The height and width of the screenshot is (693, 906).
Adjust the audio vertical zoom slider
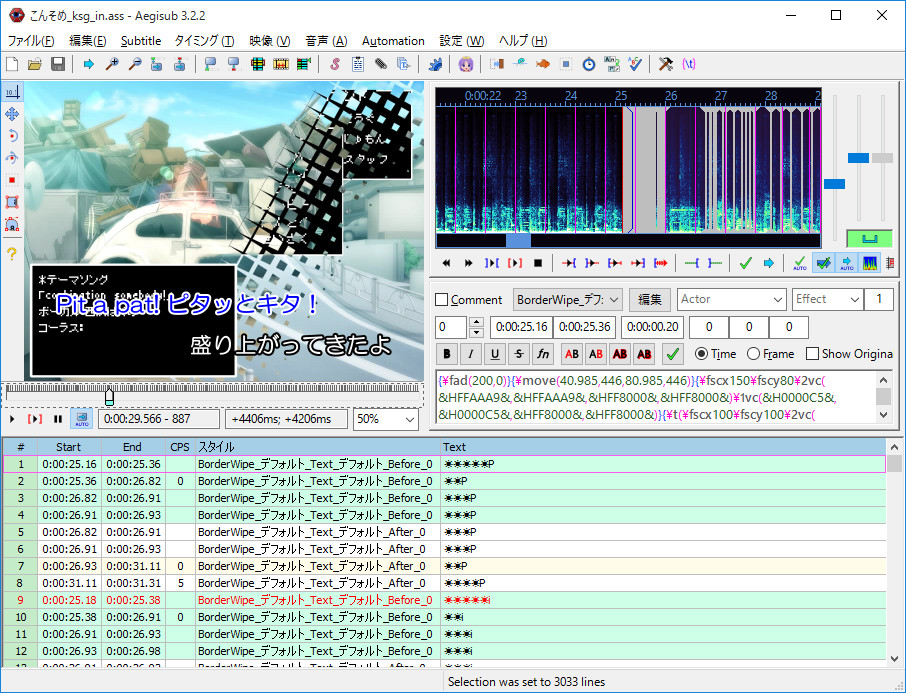tap(858, 158)
